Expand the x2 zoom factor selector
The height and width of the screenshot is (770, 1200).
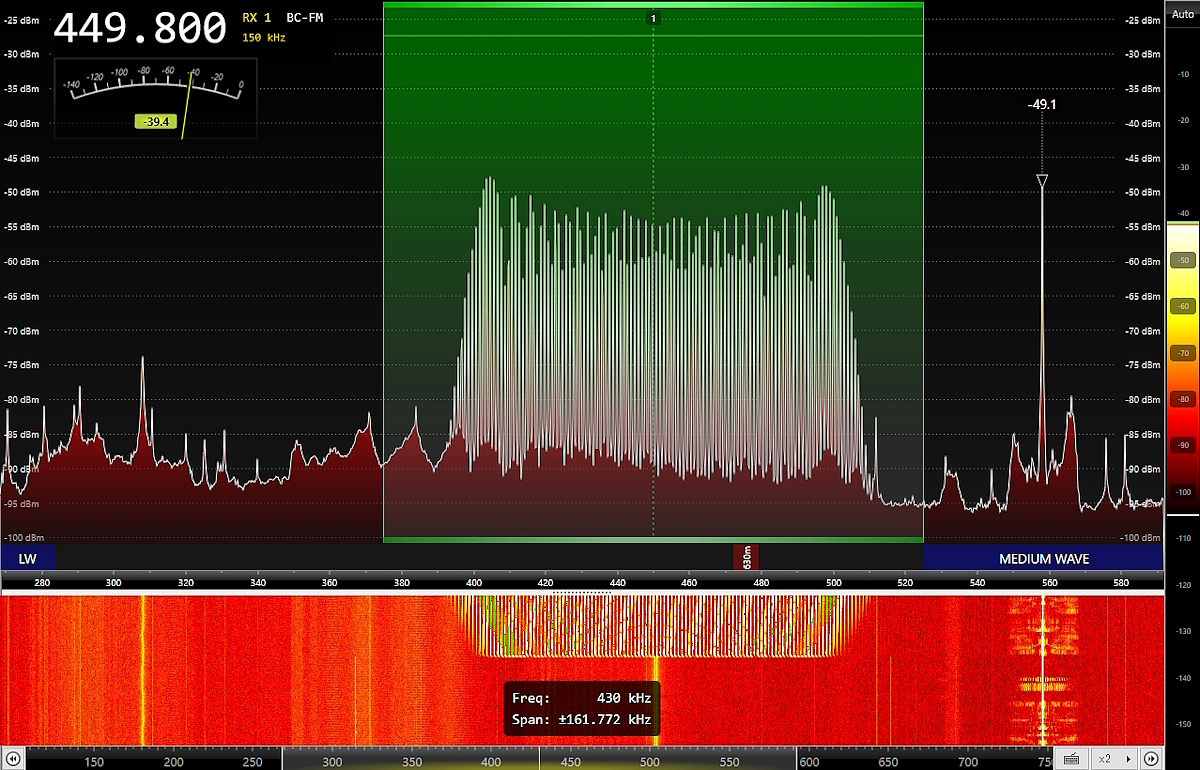tap(1113, 759)
